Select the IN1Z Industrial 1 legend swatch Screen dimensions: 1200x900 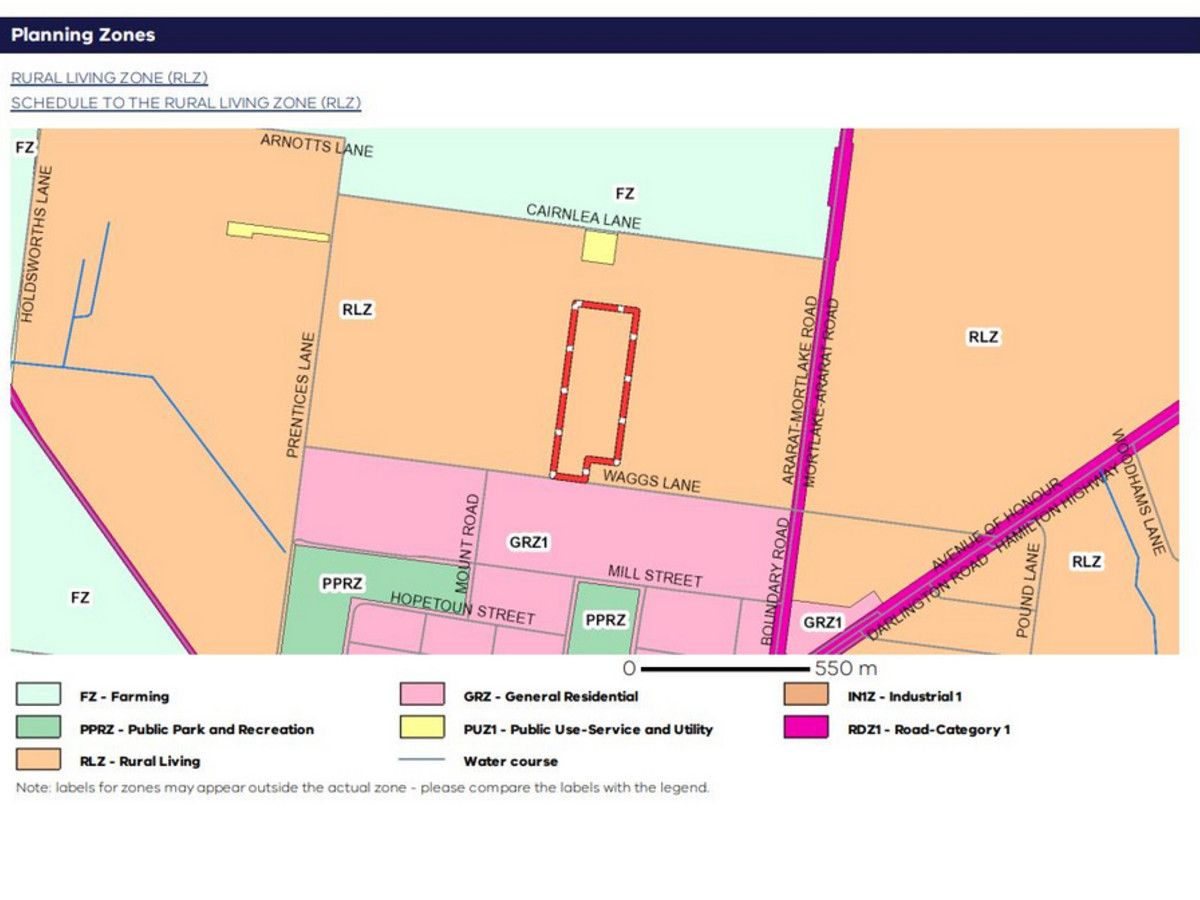pos(806,696)
